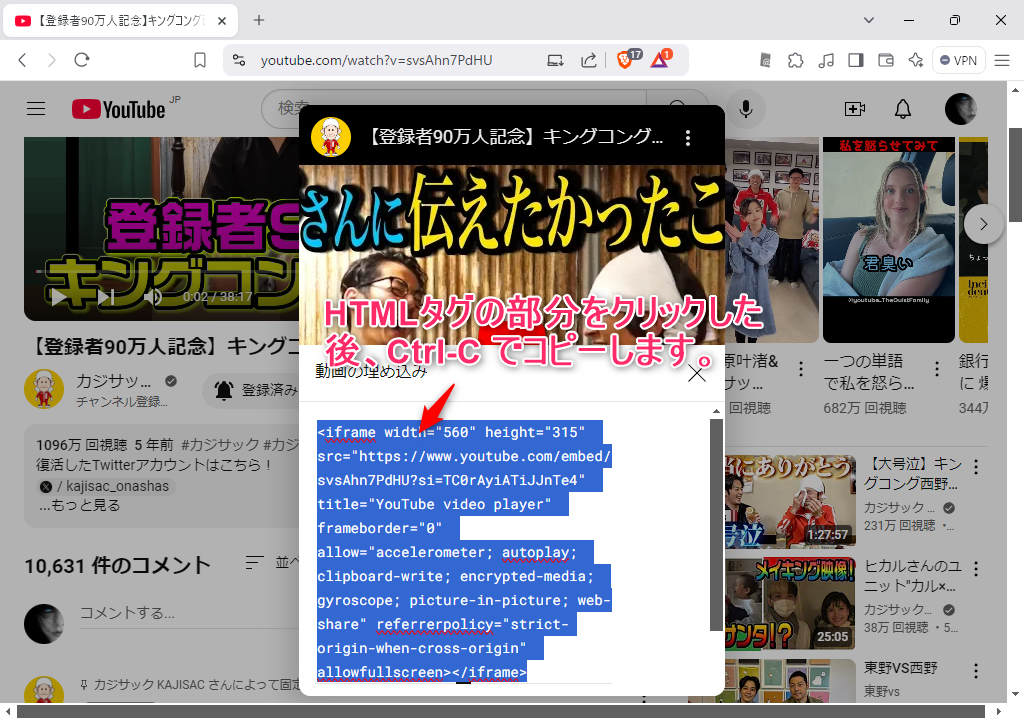Open the shorts thumbnail with dancing people
The width and height of the screenshot is (1024, 720).
point(771,239)
